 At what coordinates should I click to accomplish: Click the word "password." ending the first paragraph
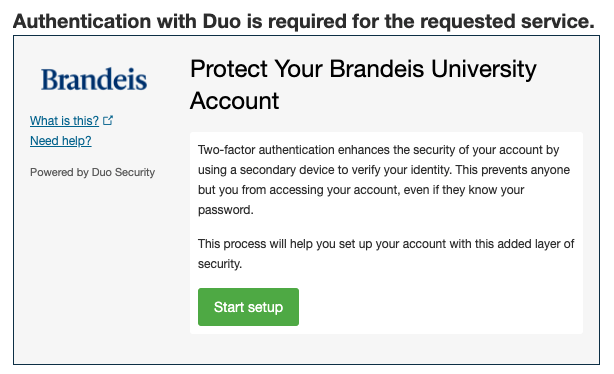[226, 210]
